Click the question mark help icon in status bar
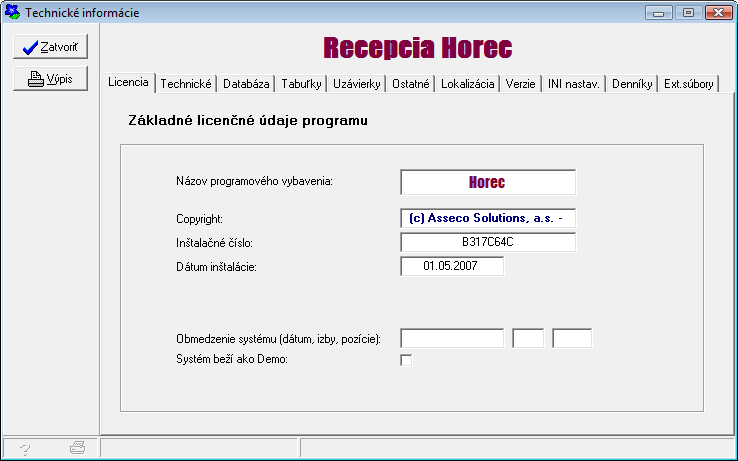 click(x=25, y=449)
